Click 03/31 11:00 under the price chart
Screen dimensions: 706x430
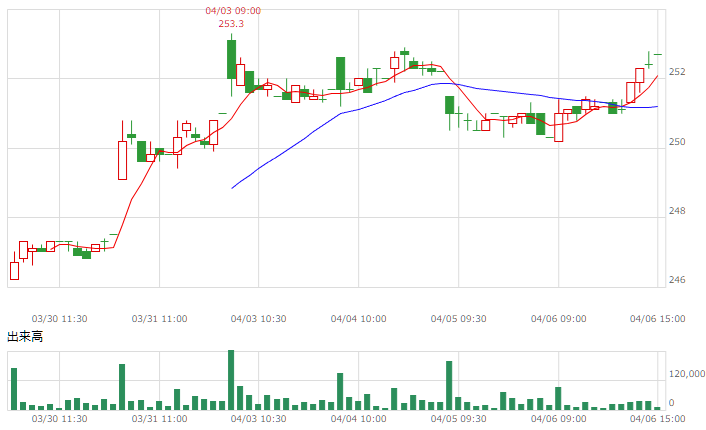point(159,319)
